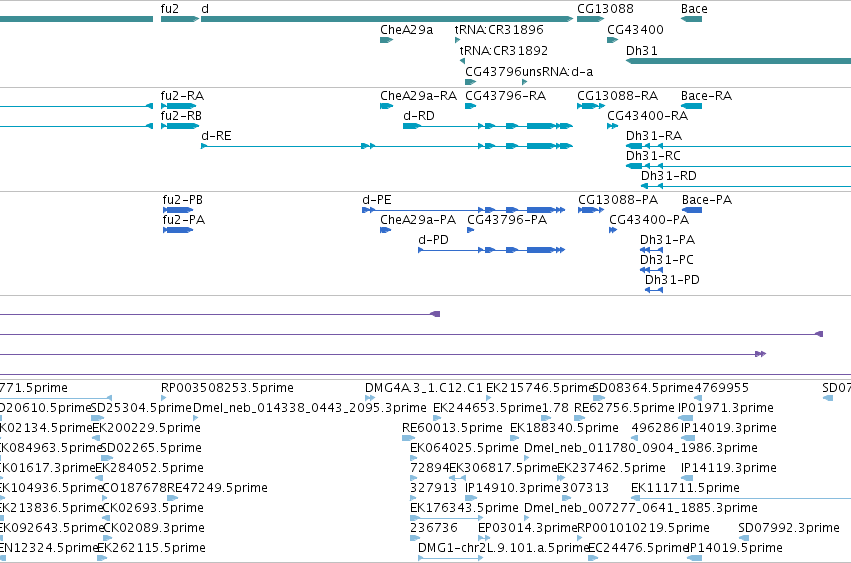This screenshot has height=563, width=851.
Task: Click EST label SD07992.3prime
Action: tap(789, 528)
